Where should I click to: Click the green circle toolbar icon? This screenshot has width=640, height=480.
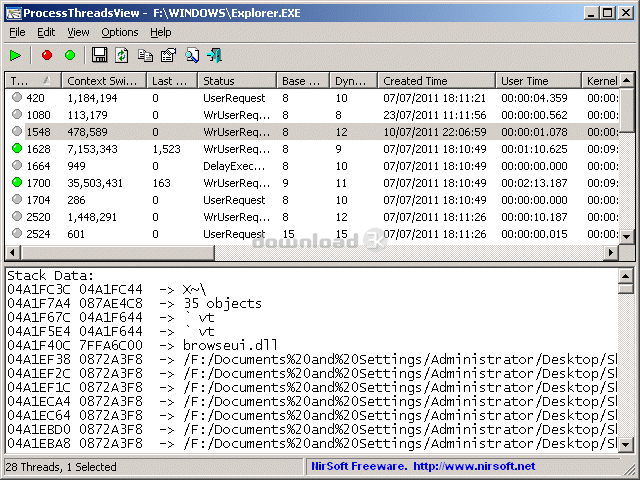coord(69,55)
